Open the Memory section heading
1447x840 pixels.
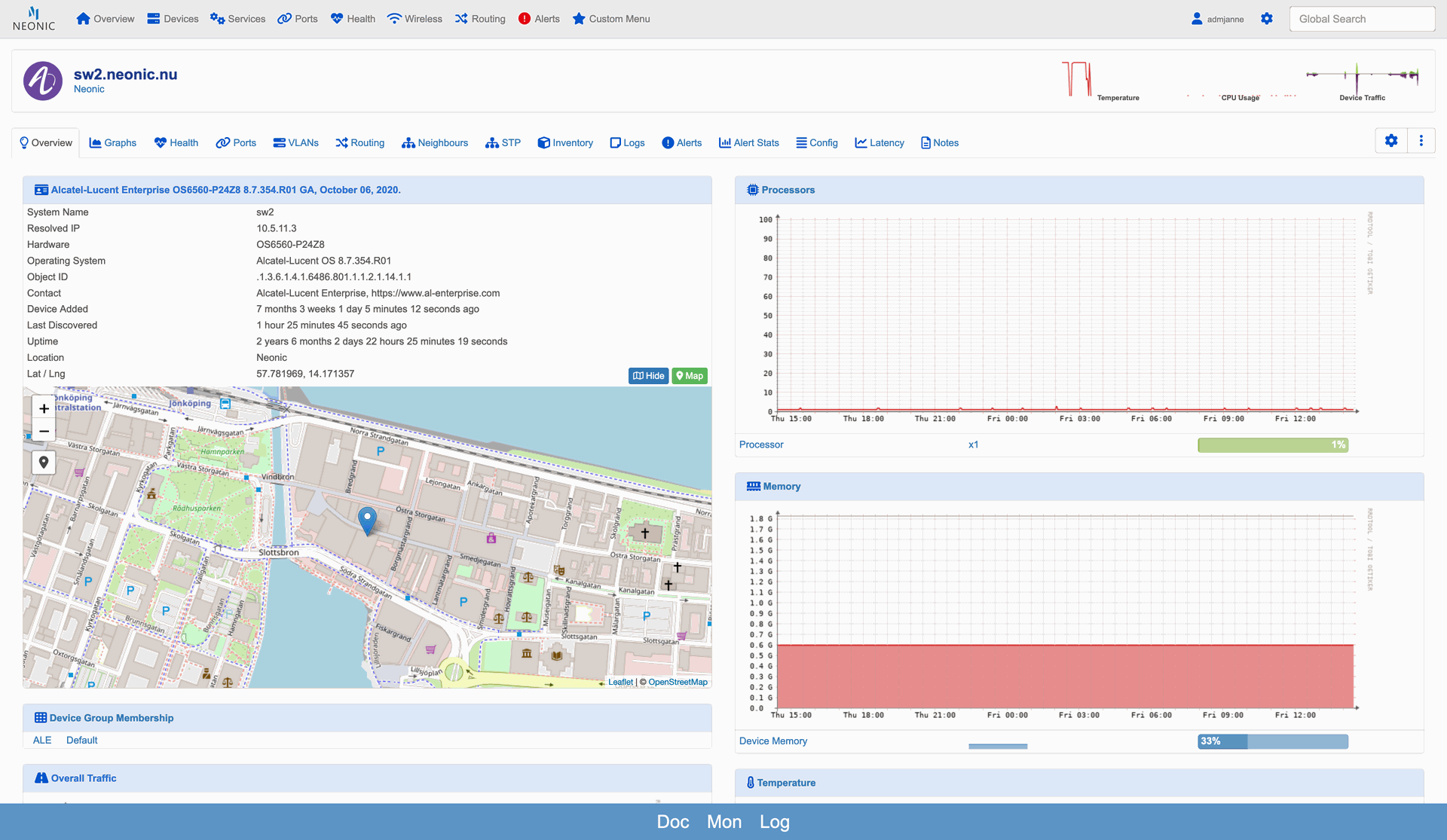[x=782, y=487]
